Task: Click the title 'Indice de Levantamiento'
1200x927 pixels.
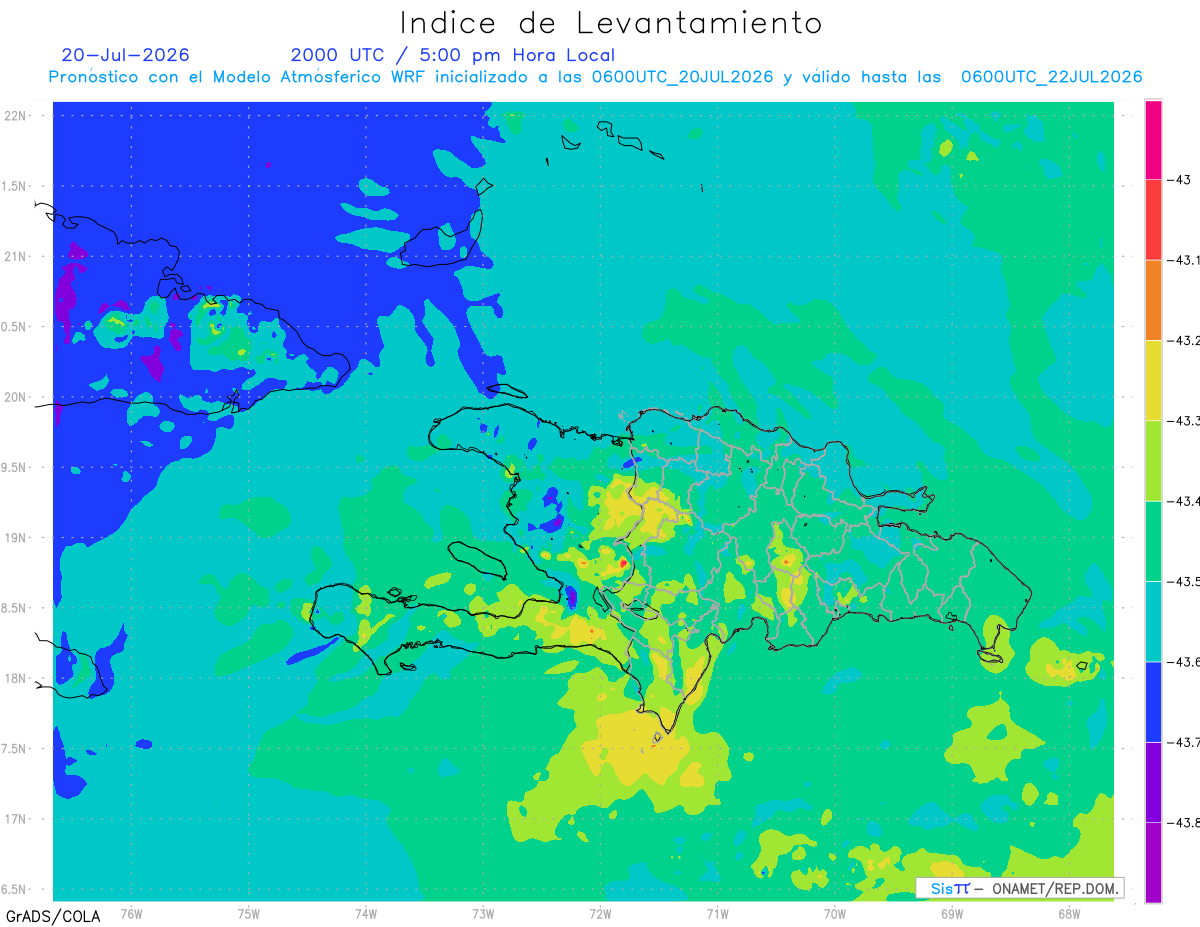Action: tap(611, 22)
